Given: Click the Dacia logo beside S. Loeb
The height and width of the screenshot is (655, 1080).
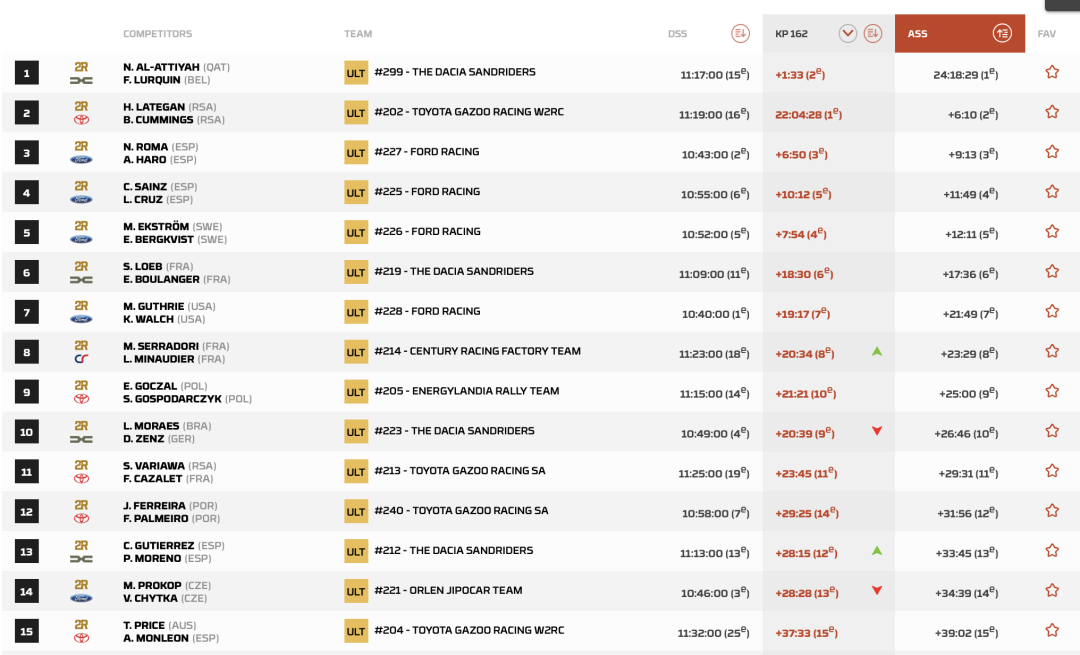Looking at the screenshot, I should click(81, 280).
